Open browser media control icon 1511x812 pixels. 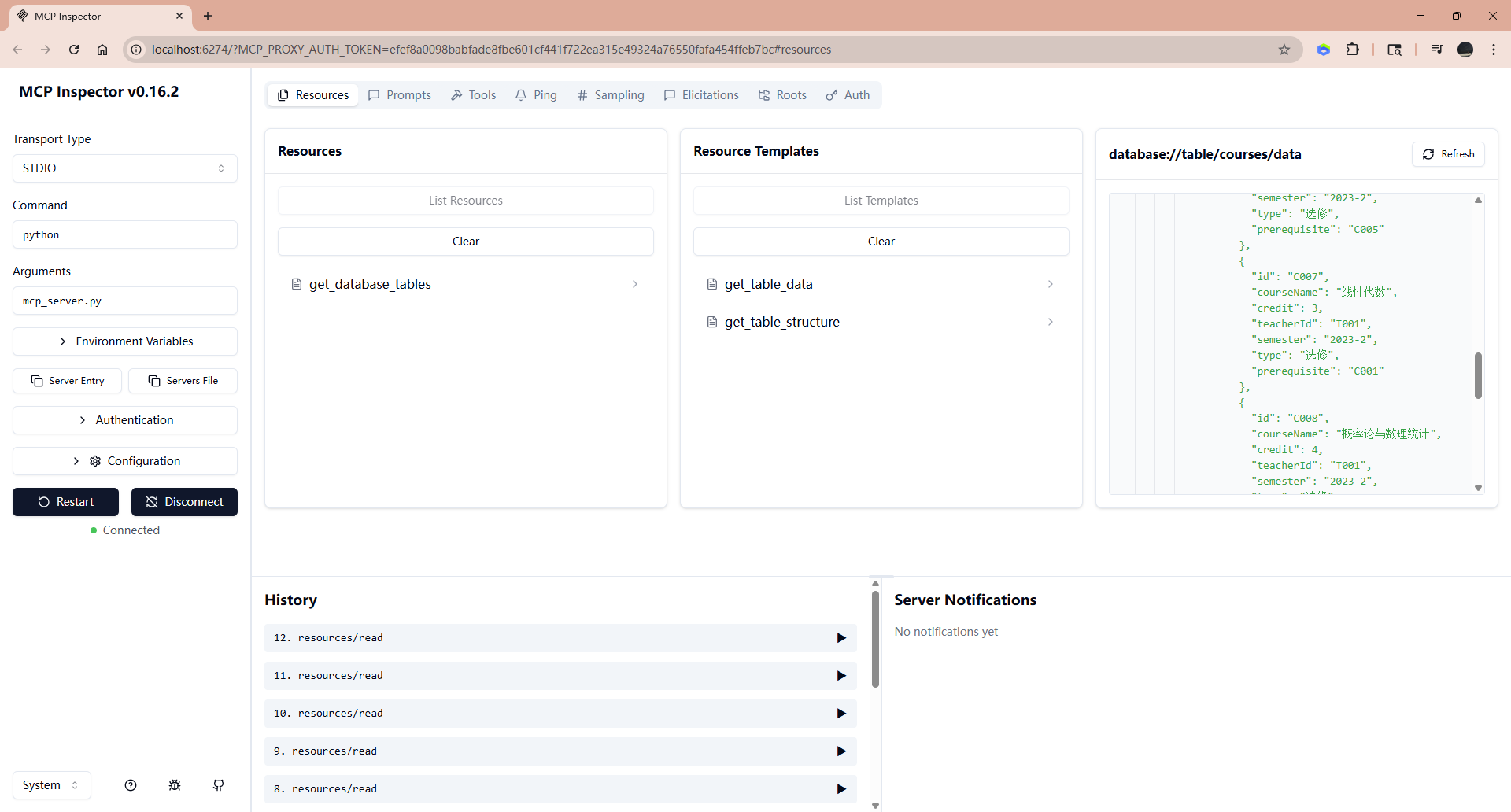click(x=1437, y=50)
